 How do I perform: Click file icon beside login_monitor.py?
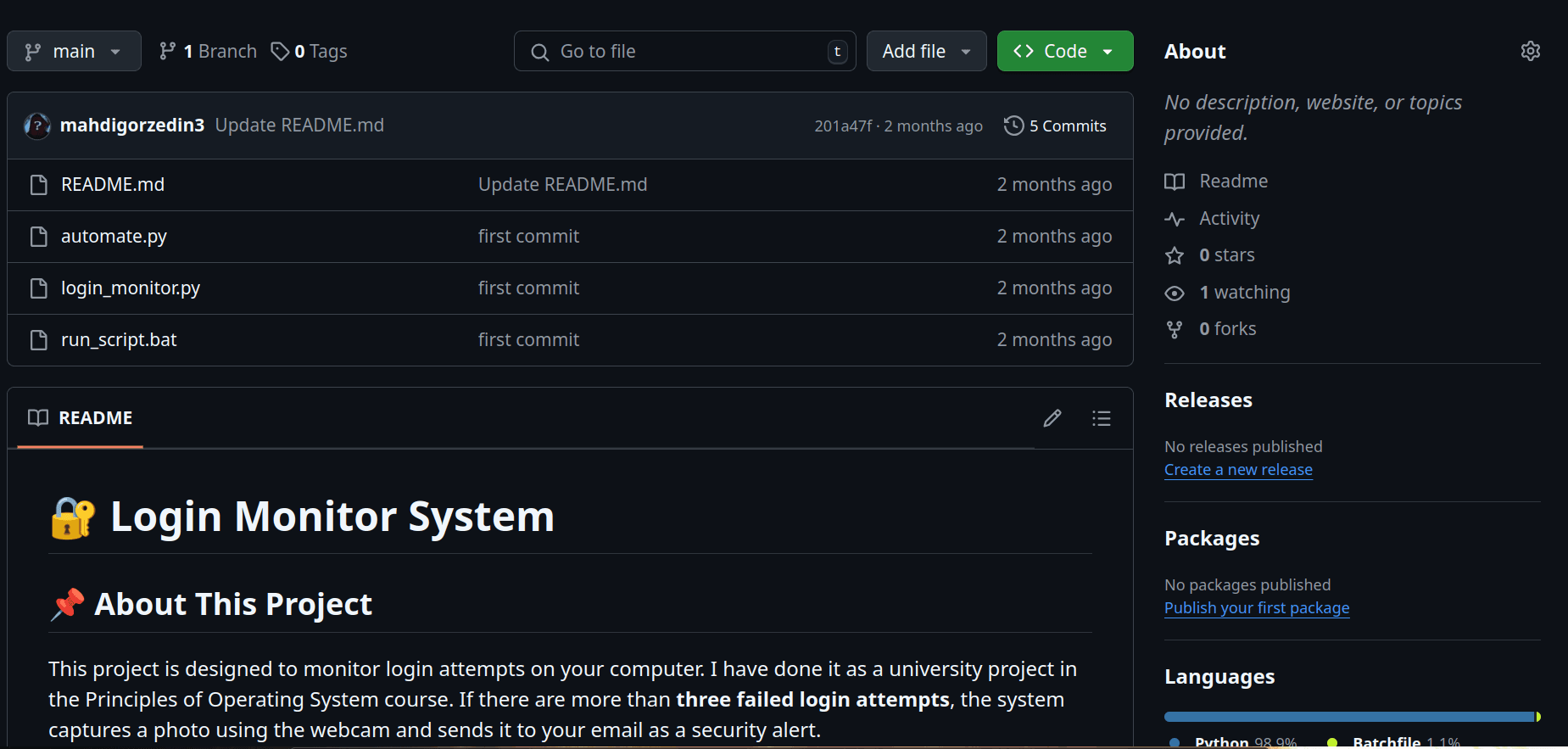pyautogui.click(x=38, y=288)
